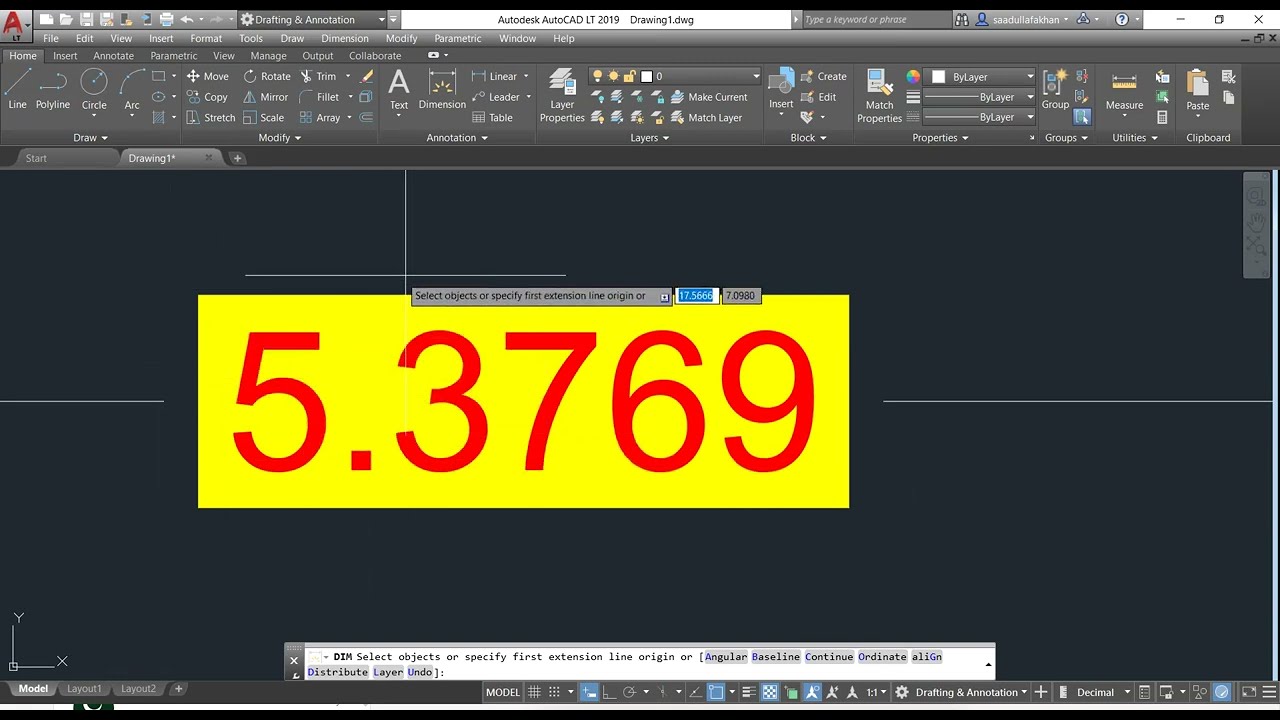The height and width of the screenshot is (720, 1280).
Task: Select the Line drawing tool
Action: 17,90
